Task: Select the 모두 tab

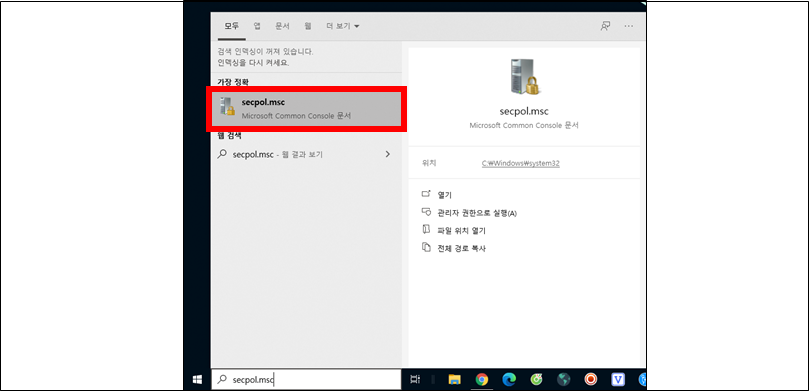Action: [232, 26]
